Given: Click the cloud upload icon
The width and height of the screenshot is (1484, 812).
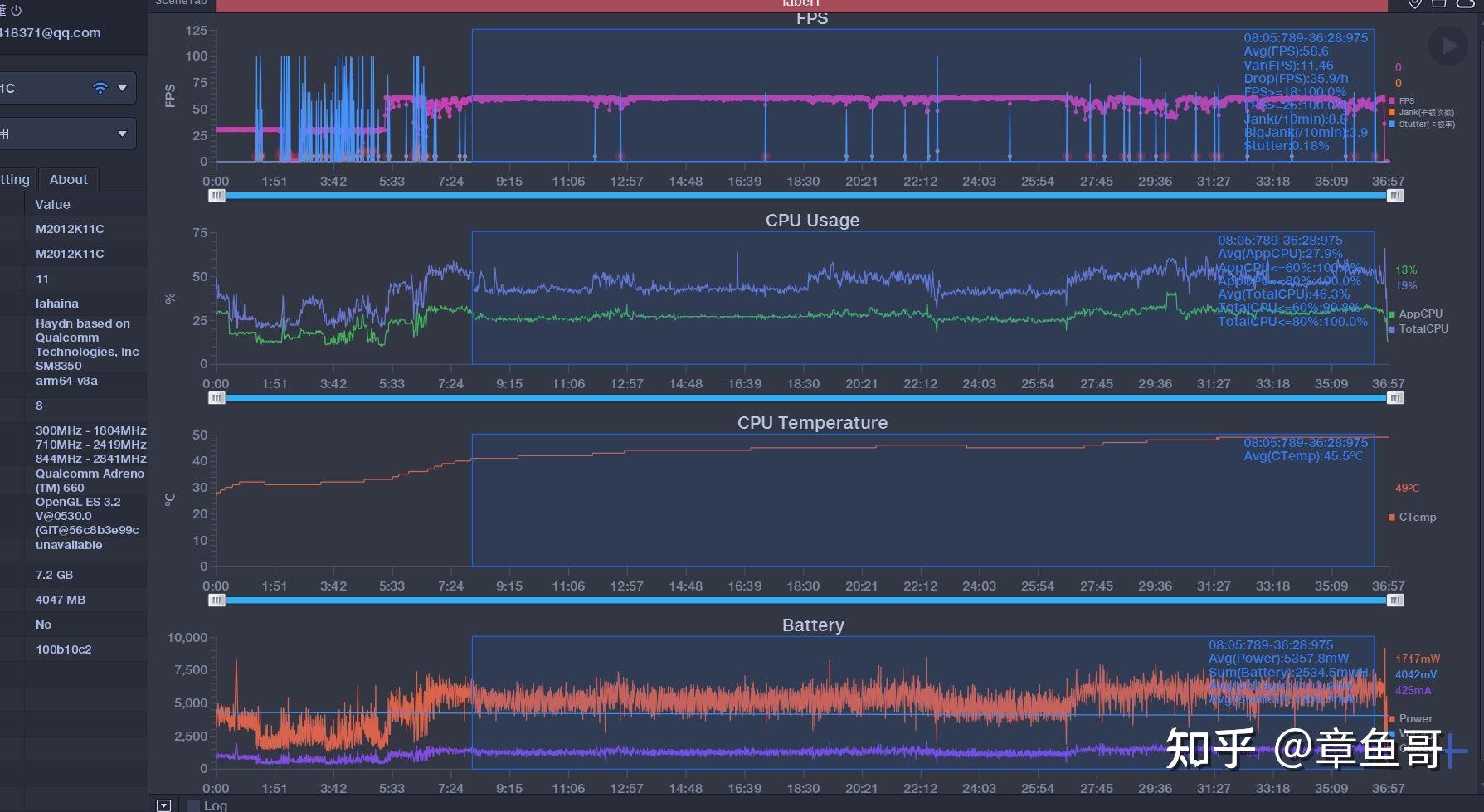Looking at the screenshot, I should coord(1466,4).
